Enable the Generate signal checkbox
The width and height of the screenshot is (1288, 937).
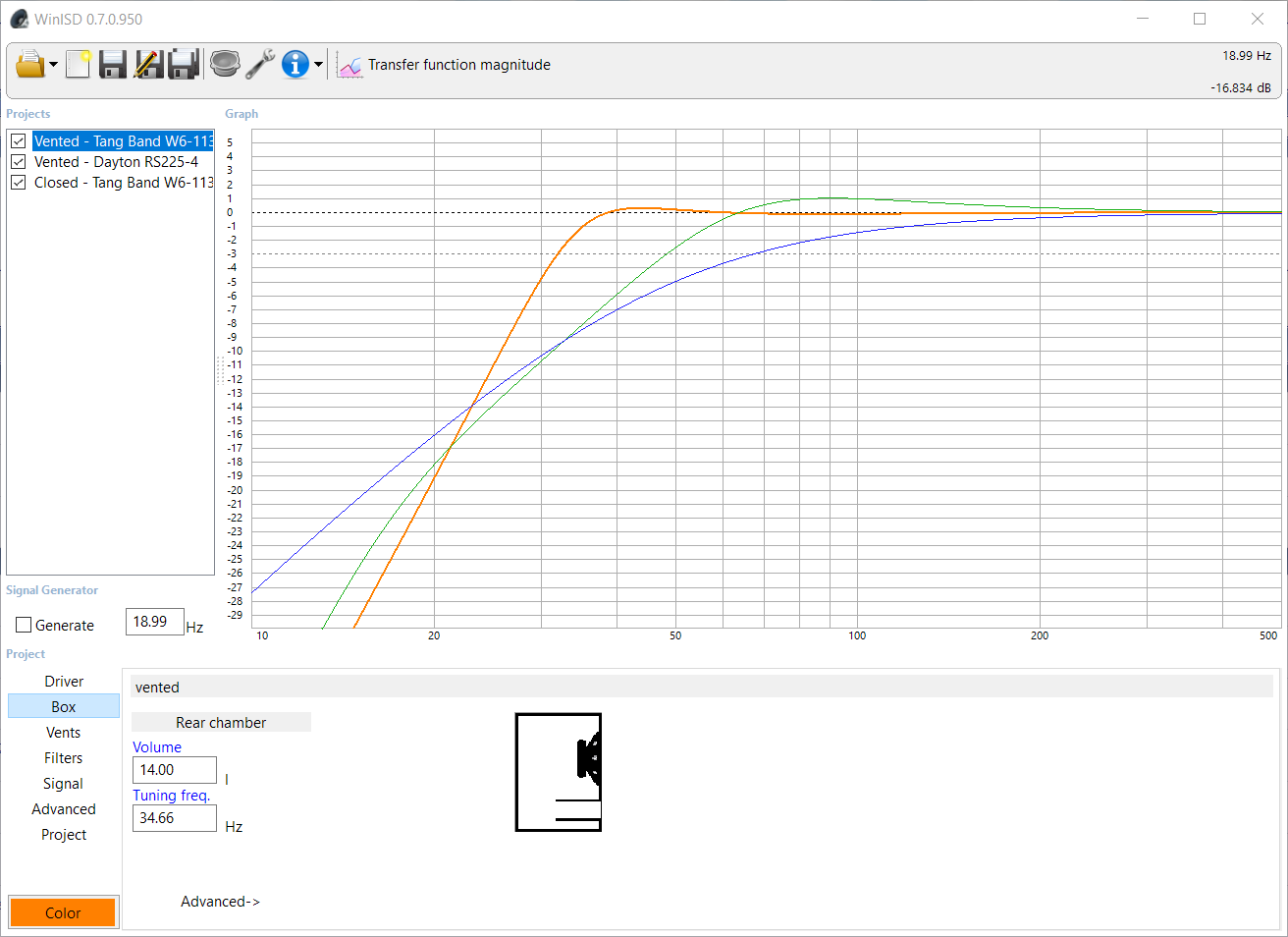pyautogui.click(x=24, y=625)
